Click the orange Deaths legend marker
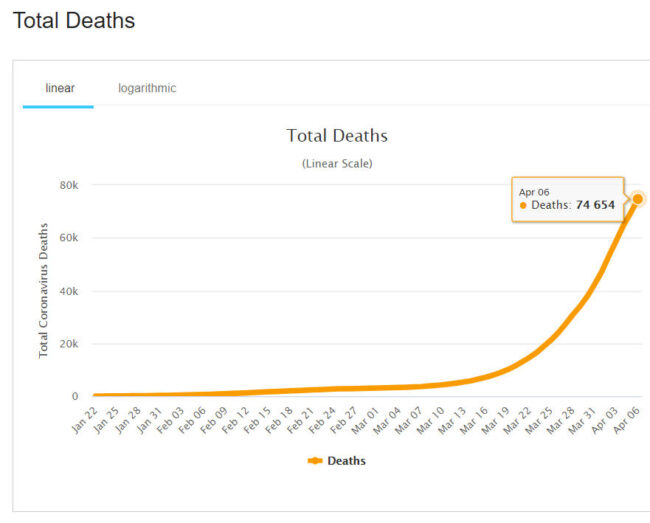 tap(315, 461)
